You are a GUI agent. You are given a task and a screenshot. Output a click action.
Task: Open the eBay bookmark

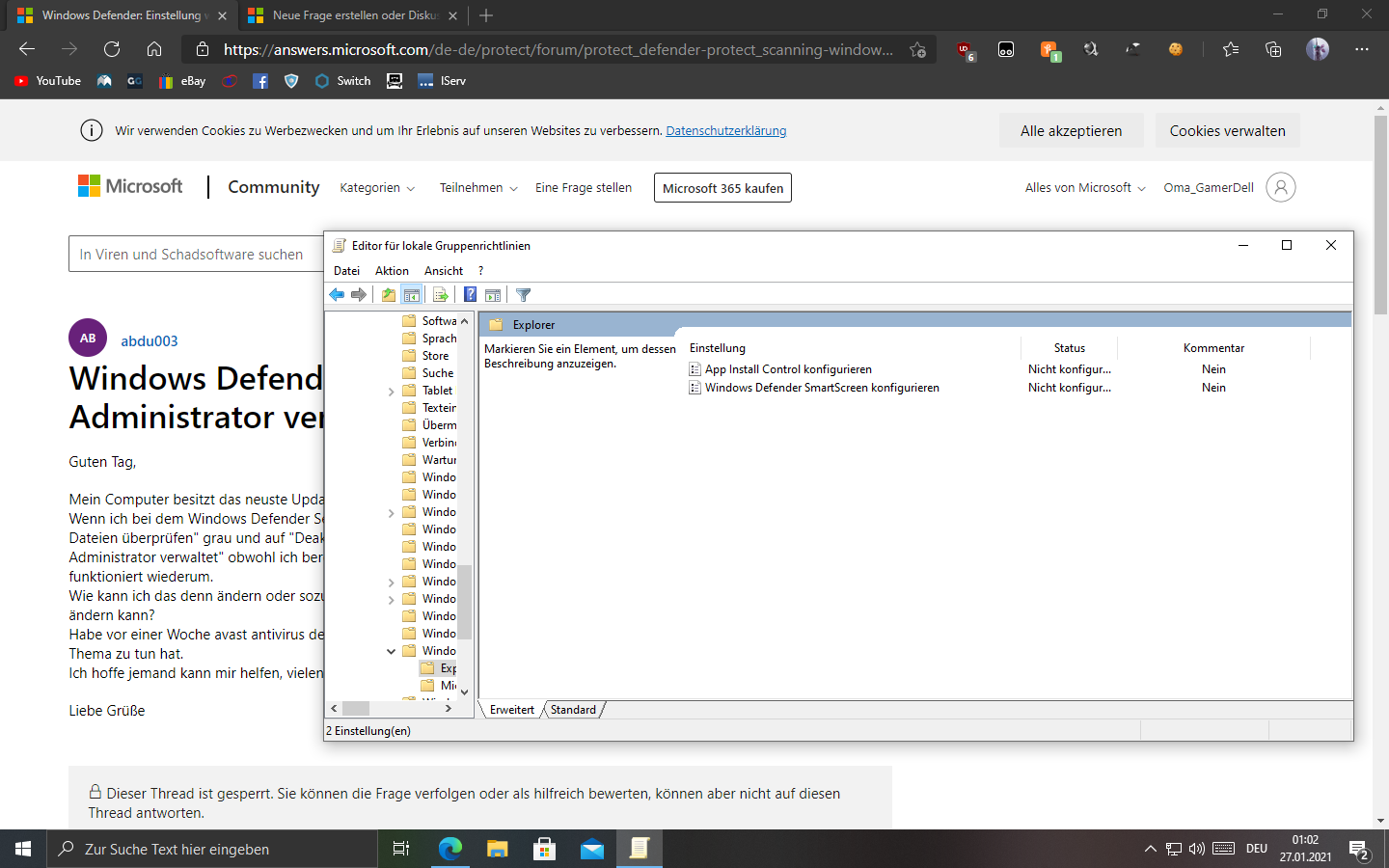(182, 81)
